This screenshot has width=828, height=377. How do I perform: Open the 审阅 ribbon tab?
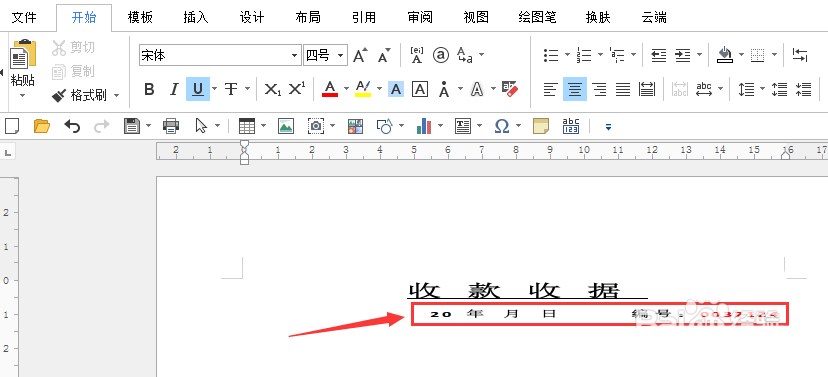pyautogui.click(x=420, y=17)
